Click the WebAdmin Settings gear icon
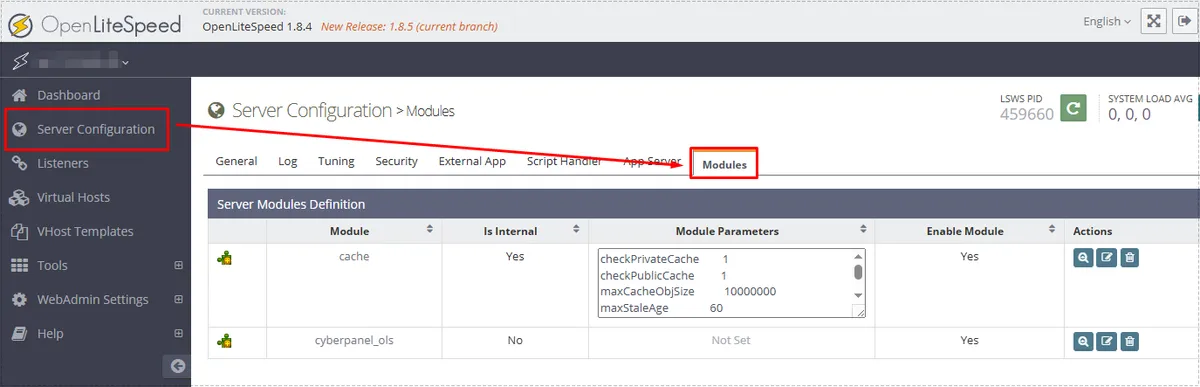 18,299
